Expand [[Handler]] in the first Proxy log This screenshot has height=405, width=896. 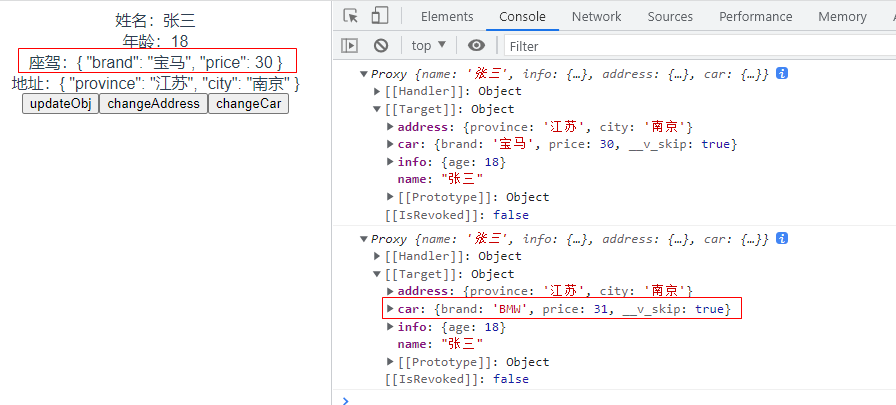(377, 91)
